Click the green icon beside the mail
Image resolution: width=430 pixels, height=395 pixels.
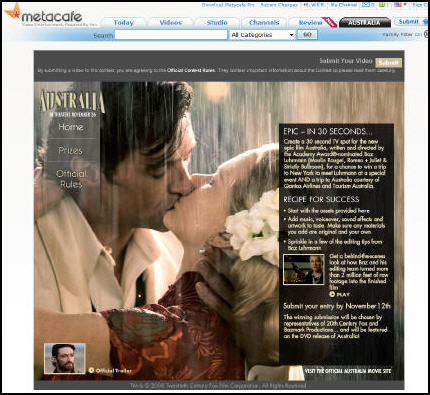pos(382,5)
